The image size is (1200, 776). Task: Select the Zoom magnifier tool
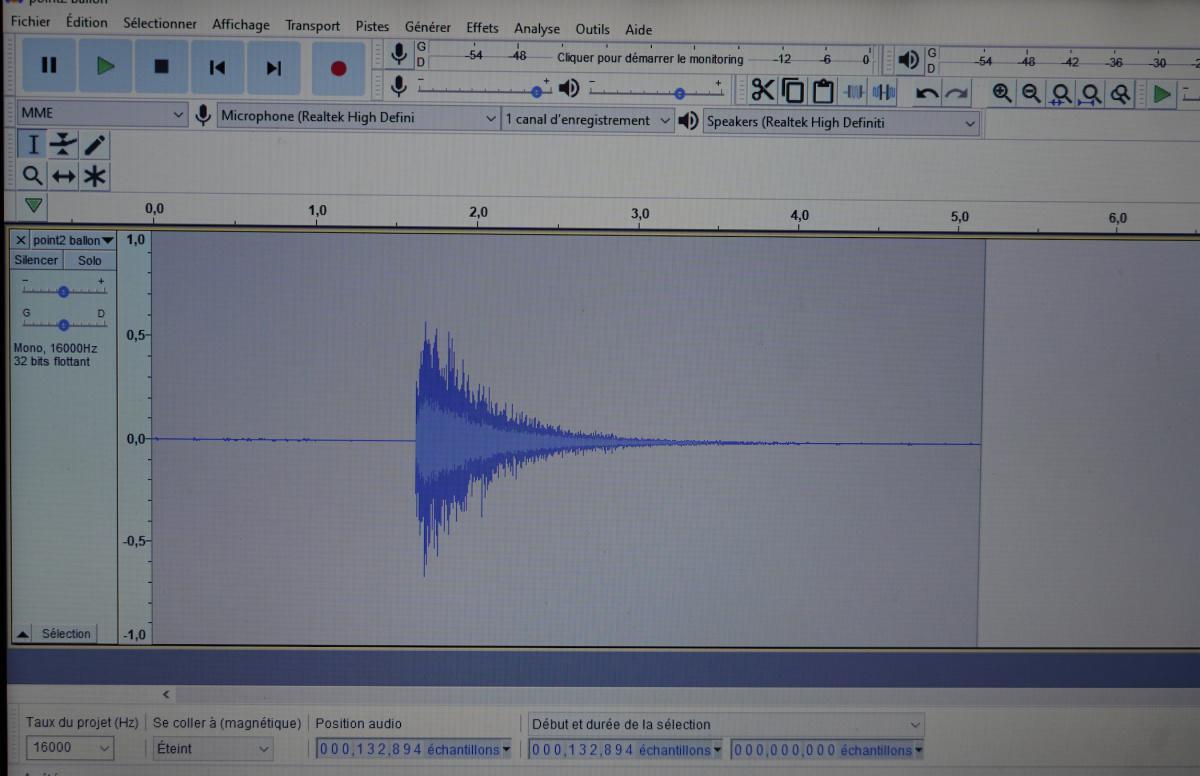(33, 176)
